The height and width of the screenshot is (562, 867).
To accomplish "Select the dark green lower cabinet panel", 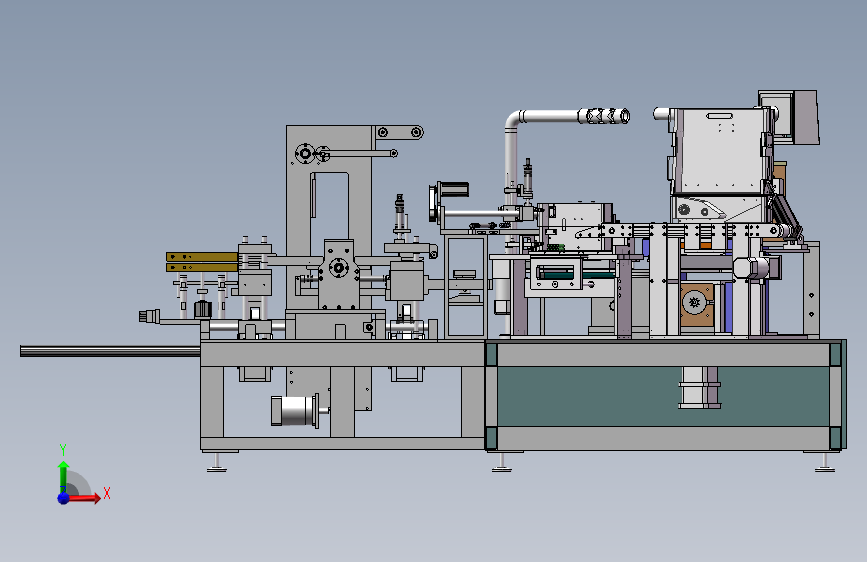I will (x=663, y=396).
